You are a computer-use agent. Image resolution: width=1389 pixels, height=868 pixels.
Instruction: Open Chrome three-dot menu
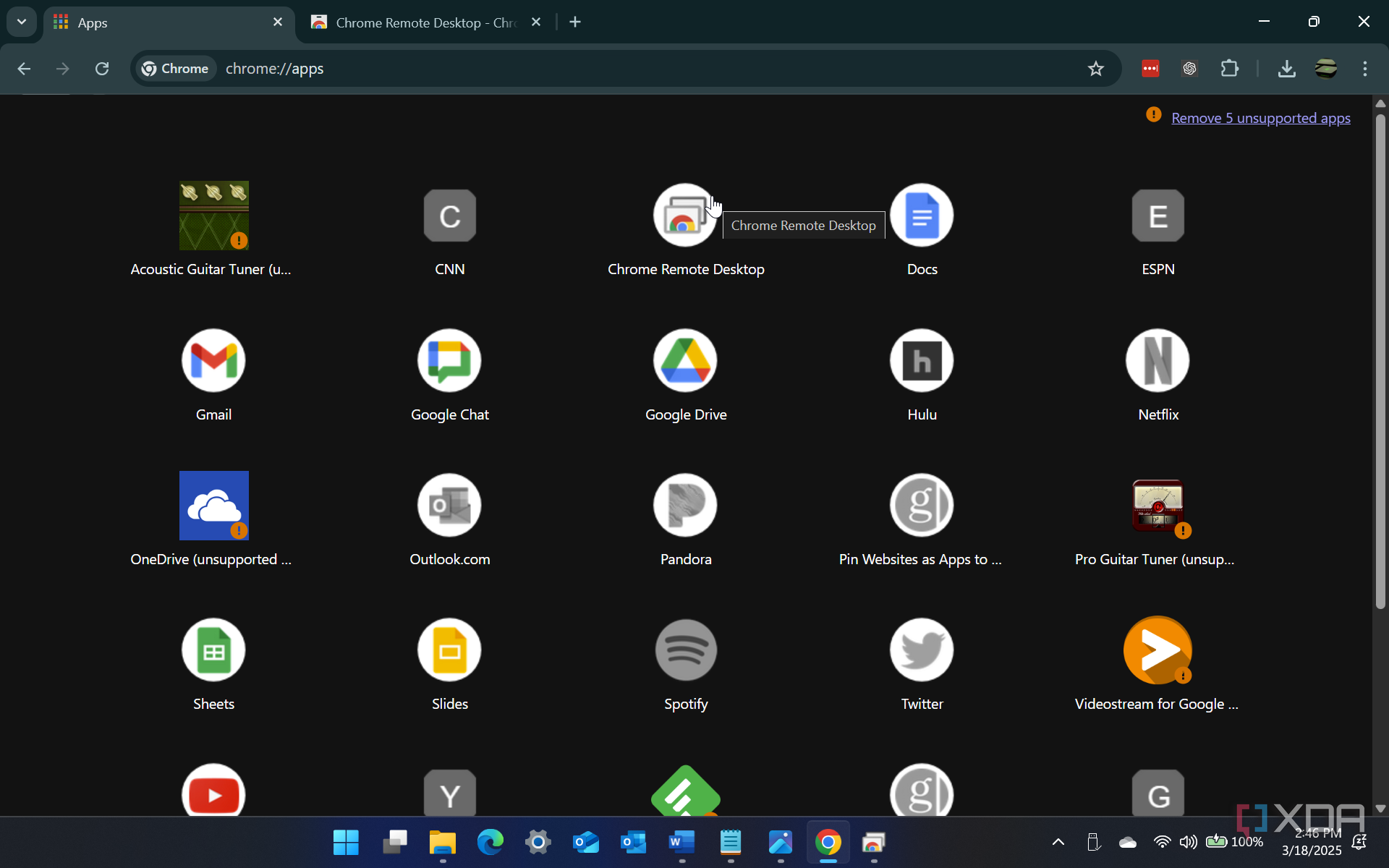pos(1364,69)
